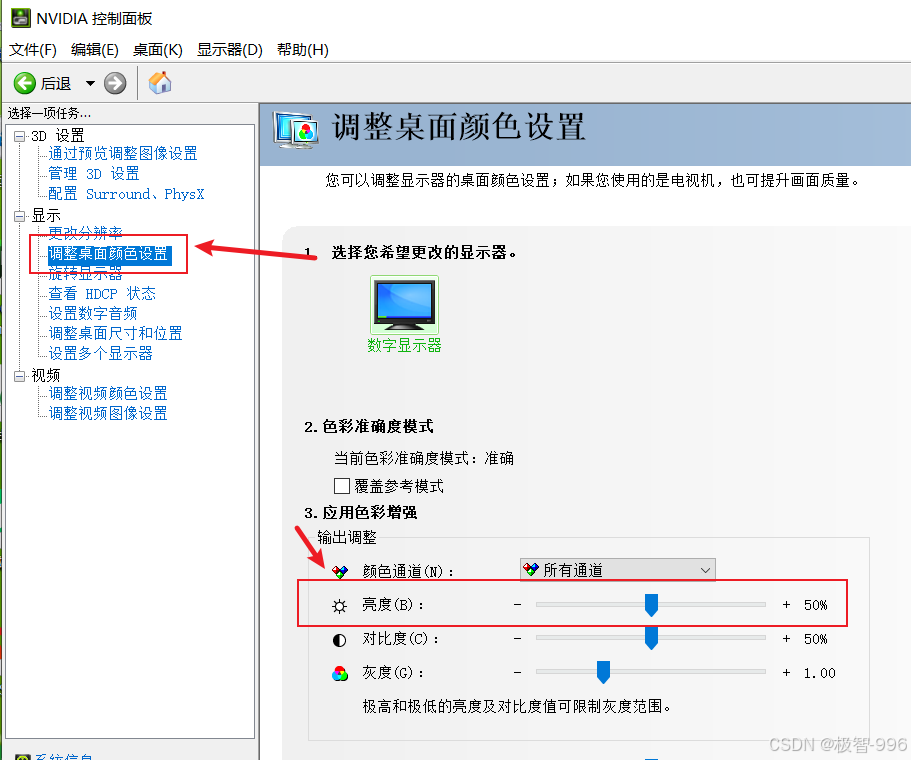Click the desktop color settings header icon
The width and height of the screenshot is (911, 760).
click(296, 130)
